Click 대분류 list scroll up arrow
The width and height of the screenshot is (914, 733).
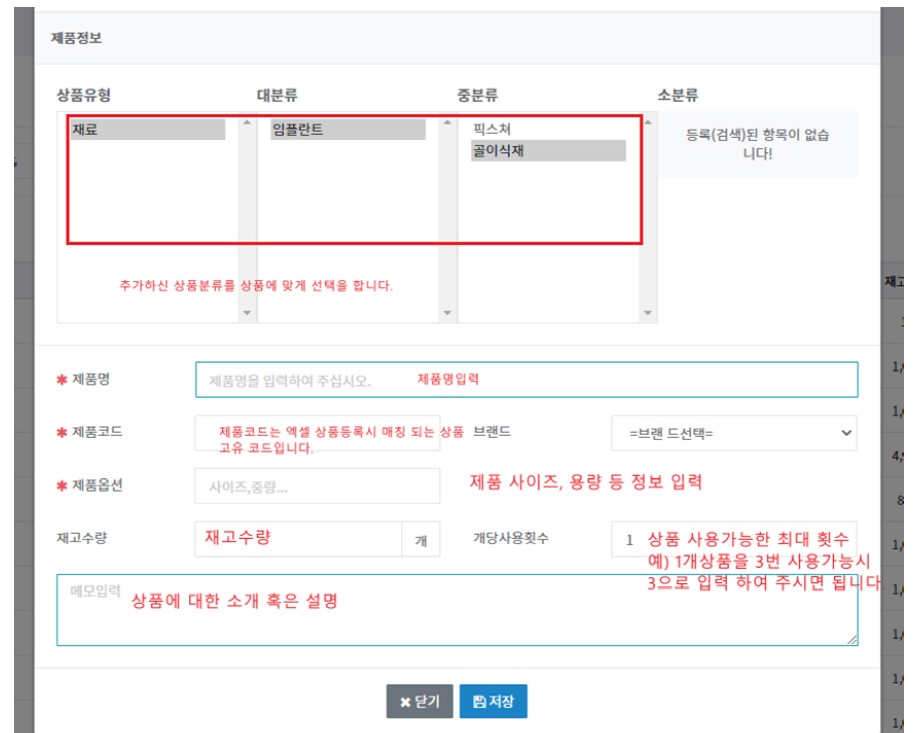pos(447,124)
